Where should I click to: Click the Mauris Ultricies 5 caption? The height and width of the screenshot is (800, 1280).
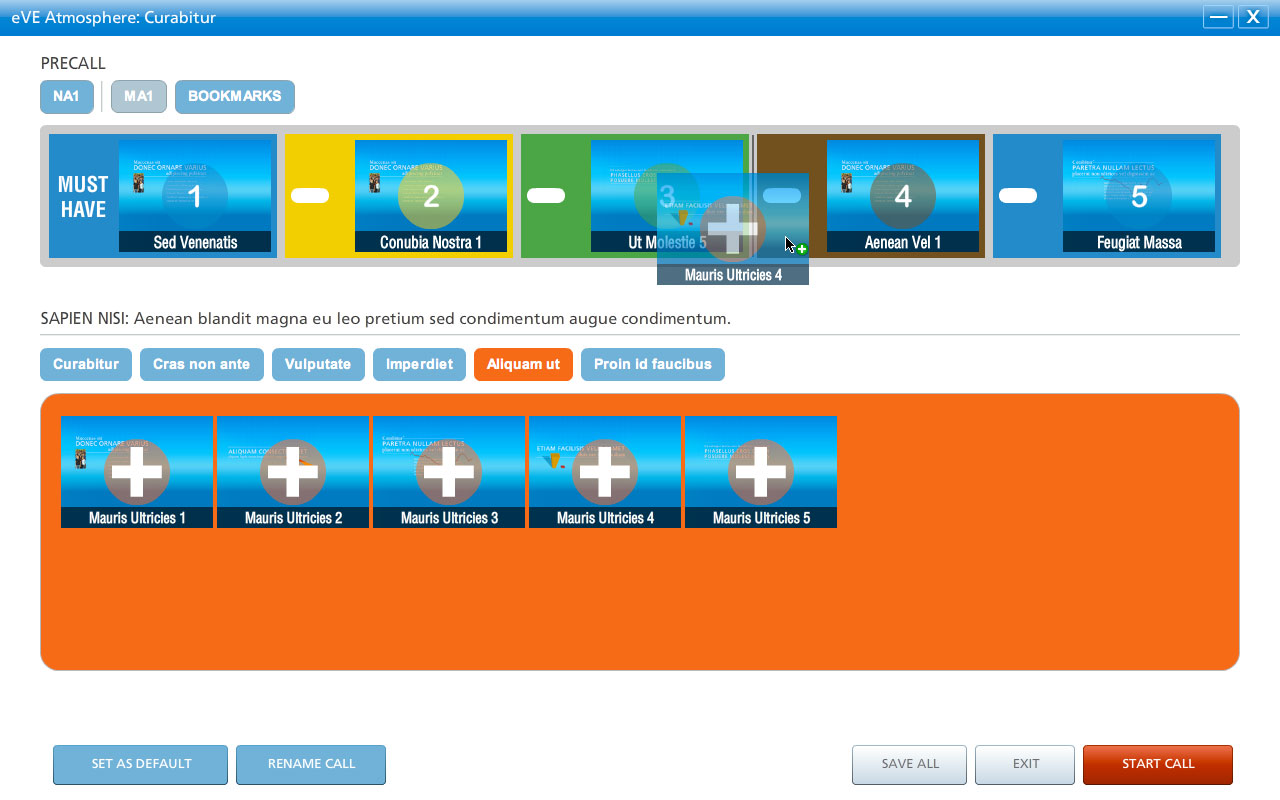[x=761, y=518]
